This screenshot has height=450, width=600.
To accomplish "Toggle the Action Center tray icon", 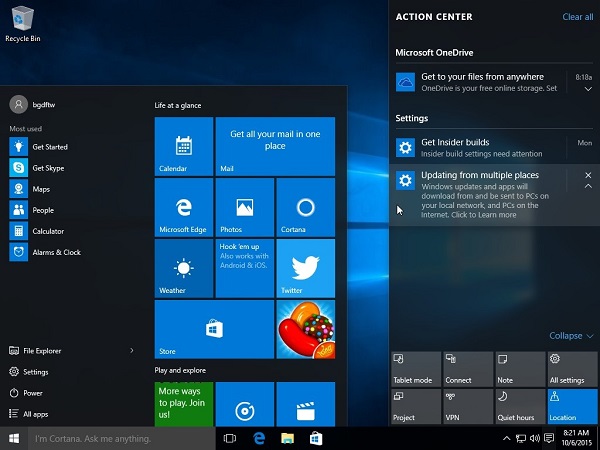I will click(x=549, y=438).
